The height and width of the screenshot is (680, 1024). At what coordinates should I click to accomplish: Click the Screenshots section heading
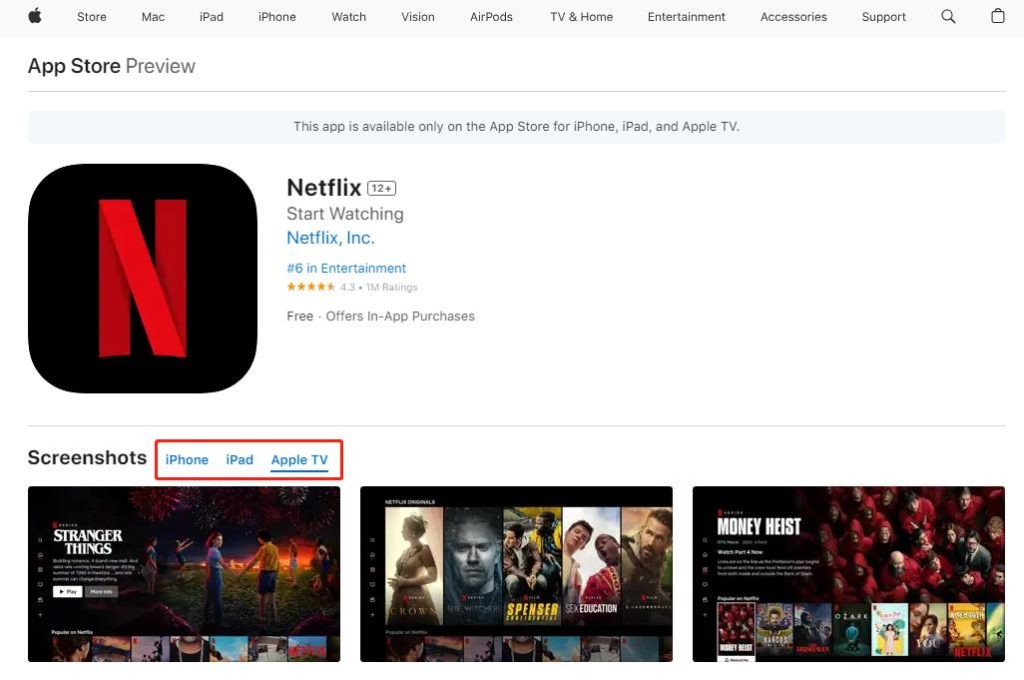87,458
